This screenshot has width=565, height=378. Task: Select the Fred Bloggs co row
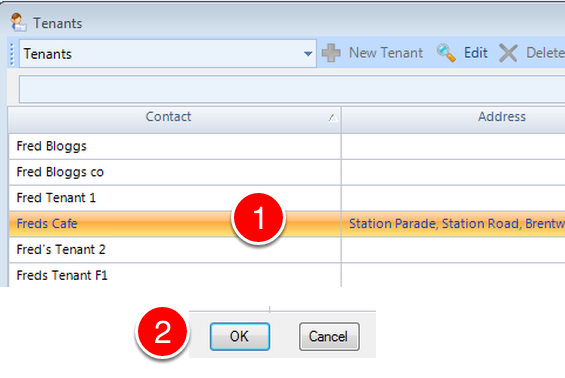click(x=287, y=172)
